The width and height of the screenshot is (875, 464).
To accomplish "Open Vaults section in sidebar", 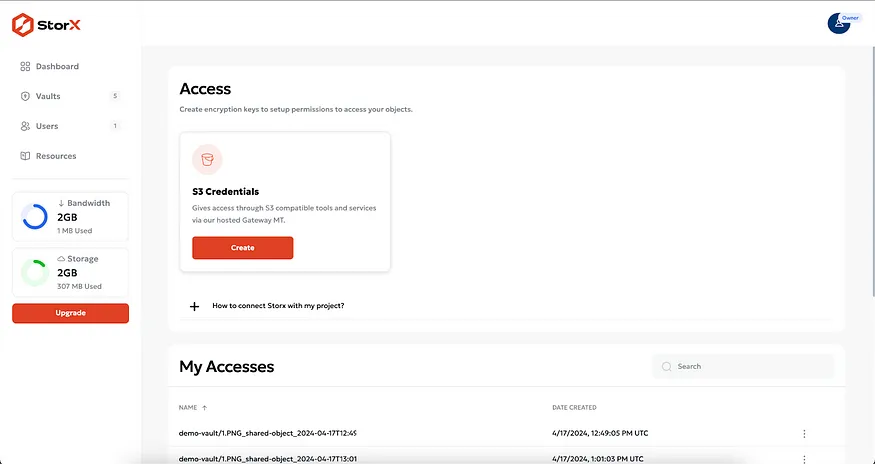I will pyautogui.click(x=48, y=97).
